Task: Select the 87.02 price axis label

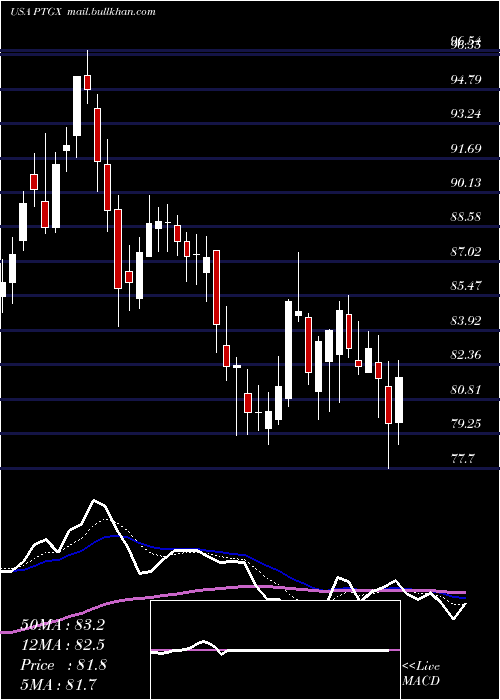Action: coord(466,251)
